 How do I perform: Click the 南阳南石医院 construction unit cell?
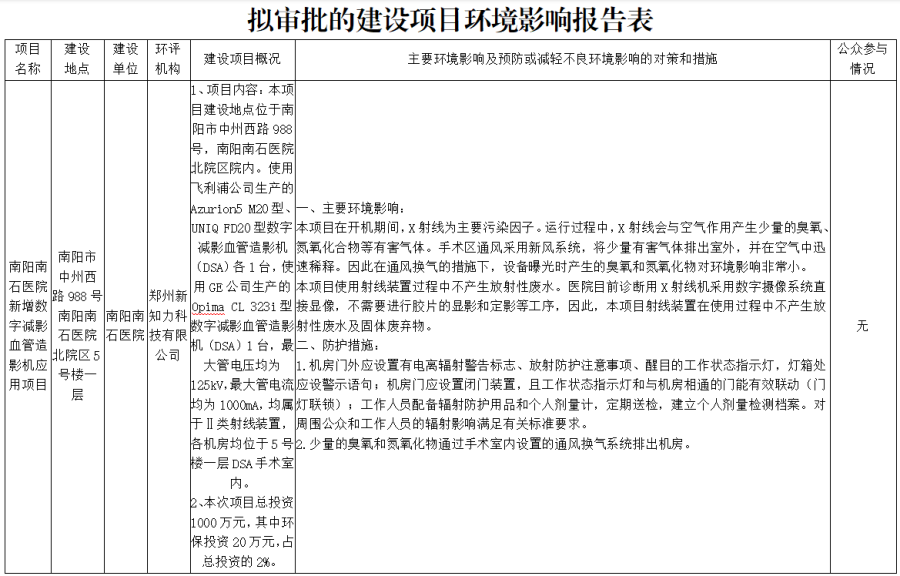coord(126,326)
